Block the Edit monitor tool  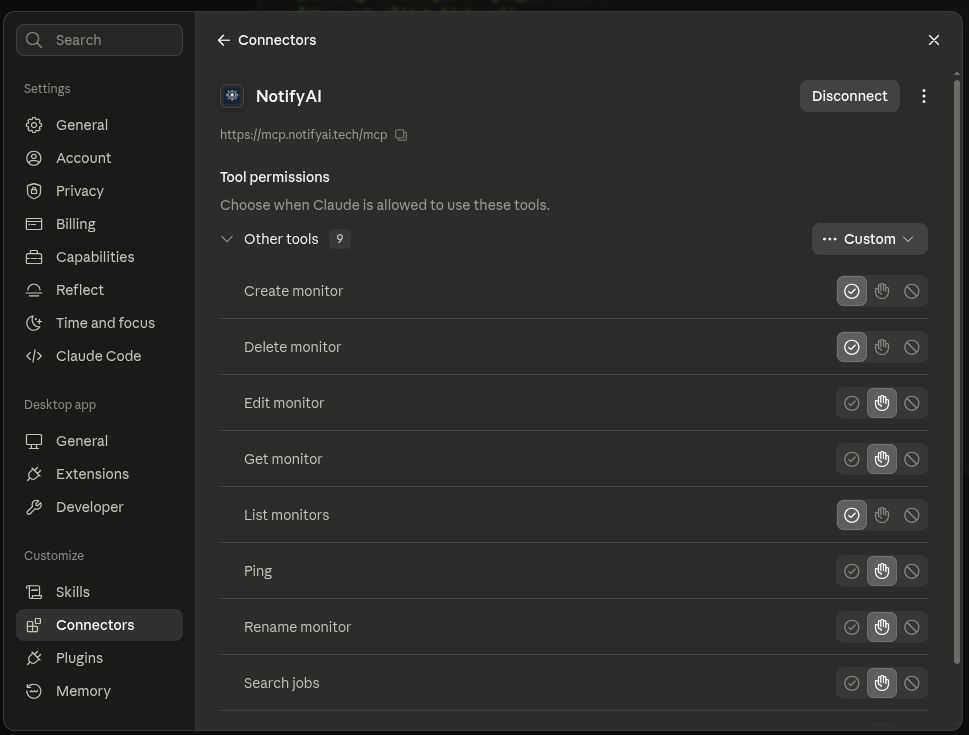[x=912, y=403]
